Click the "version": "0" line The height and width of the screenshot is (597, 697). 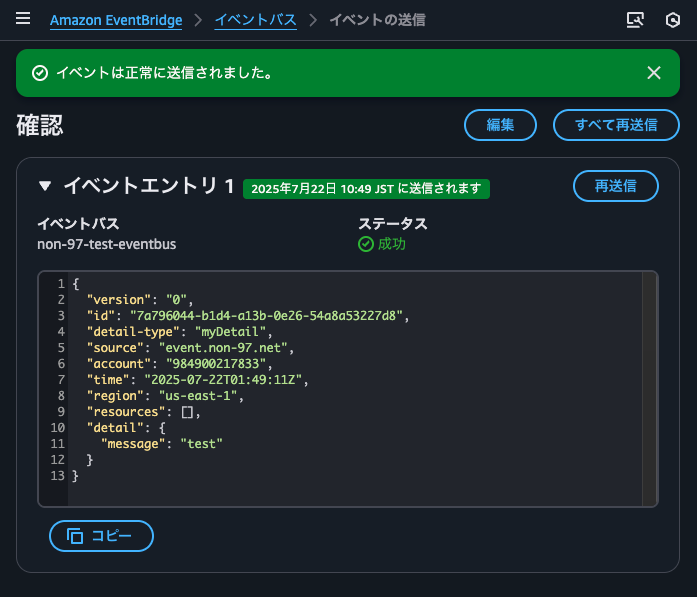(140, 300)
